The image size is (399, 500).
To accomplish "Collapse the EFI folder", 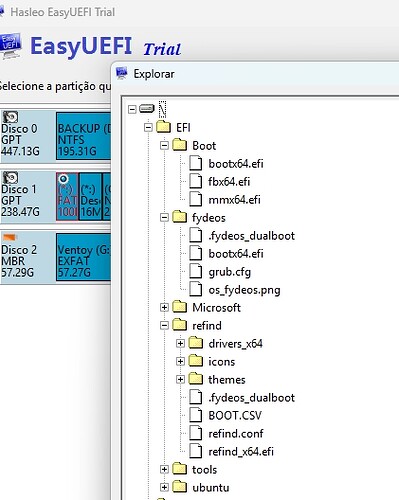I will click(x=148, y=127).
